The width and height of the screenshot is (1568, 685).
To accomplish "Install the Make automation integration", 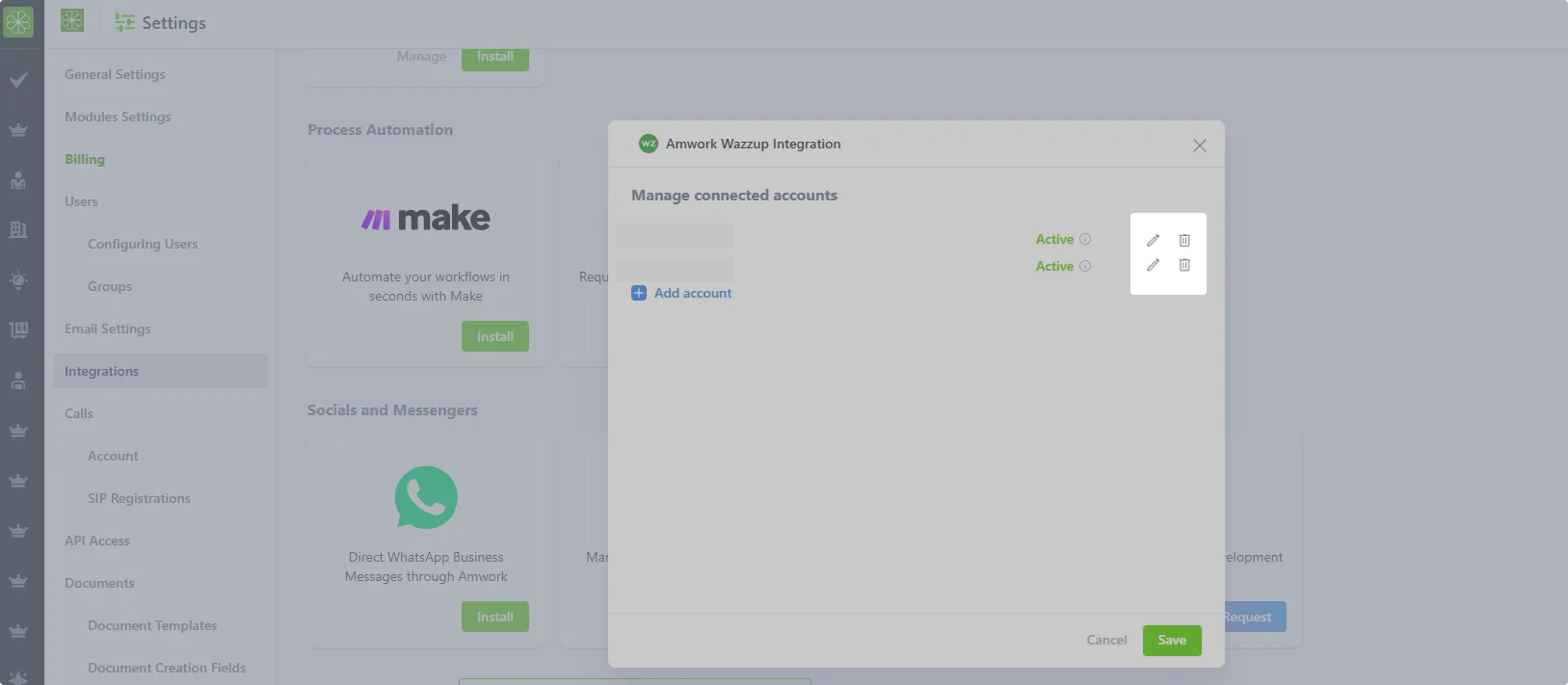I will pos(495,336).
